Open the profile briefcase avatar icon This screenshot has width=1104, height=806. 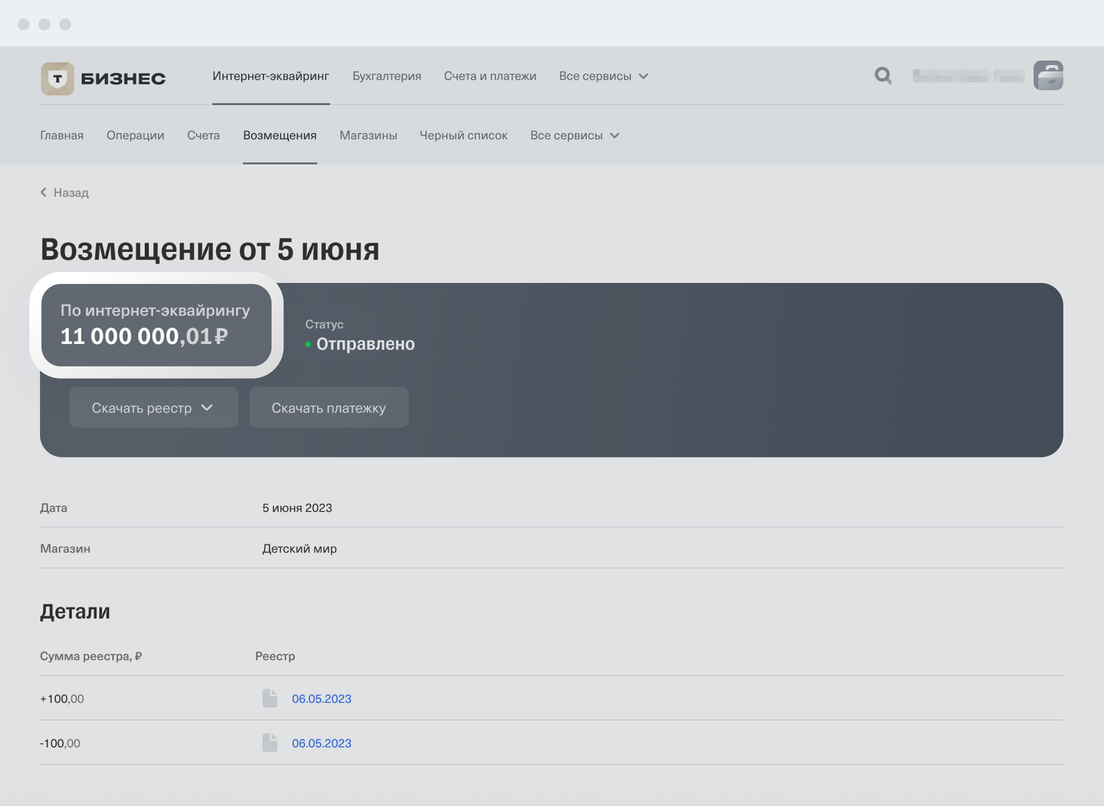[1048, 75]
